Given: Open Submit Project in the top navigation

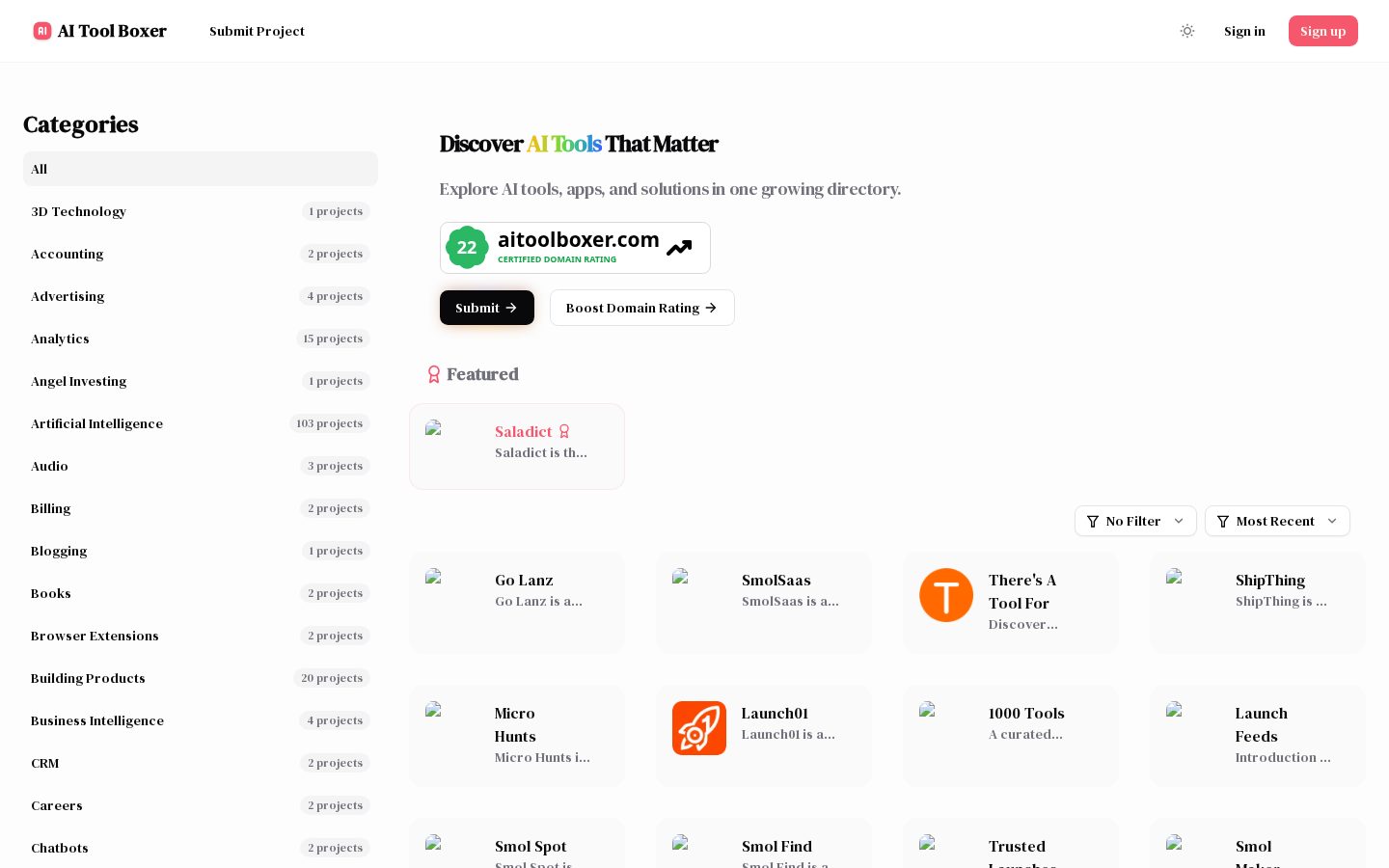Looking at the screenshot, I should (x=257, y=31).
